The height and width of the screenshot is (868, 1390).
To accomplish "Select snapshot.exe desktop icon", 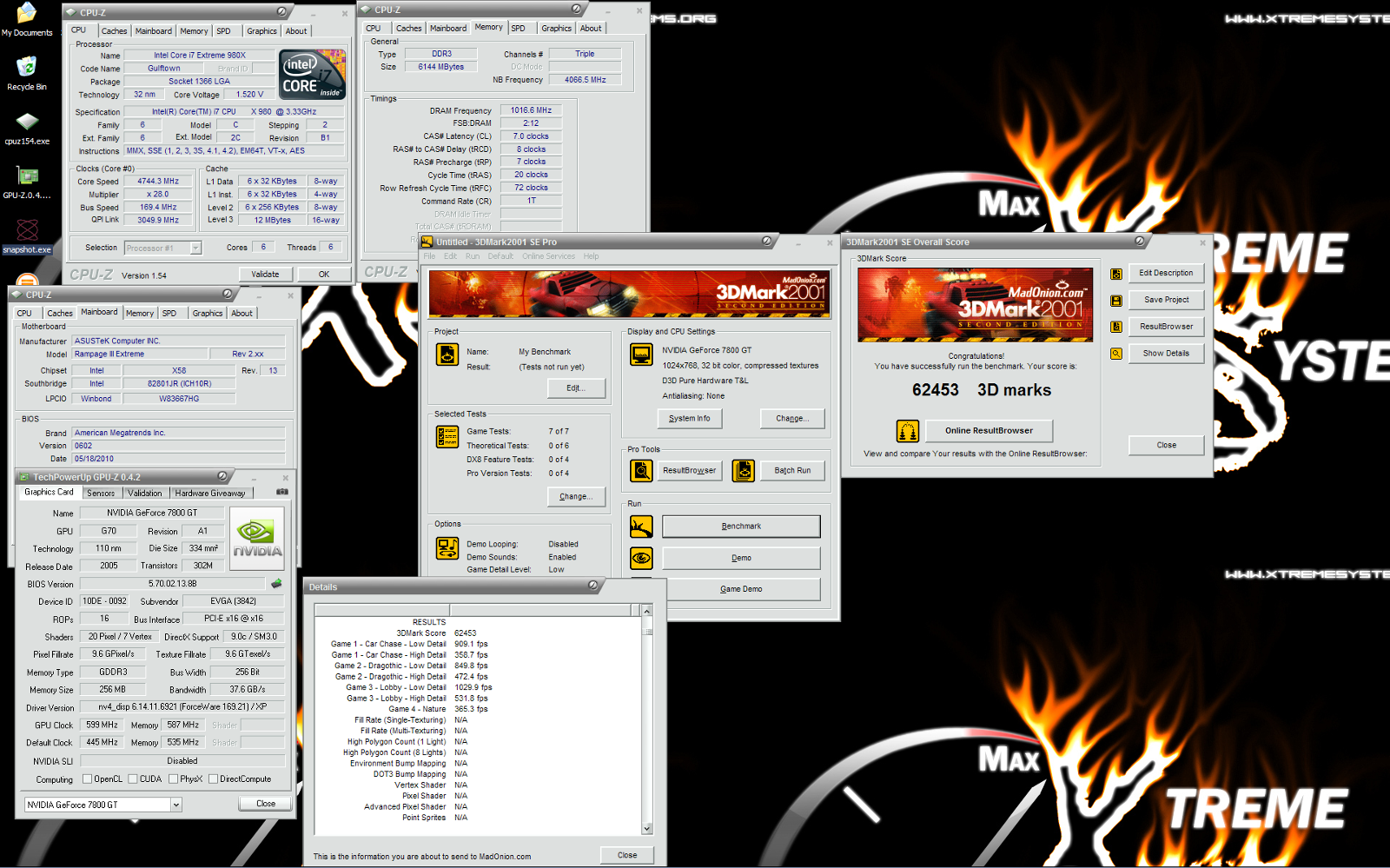I will (x=27, y=236).
